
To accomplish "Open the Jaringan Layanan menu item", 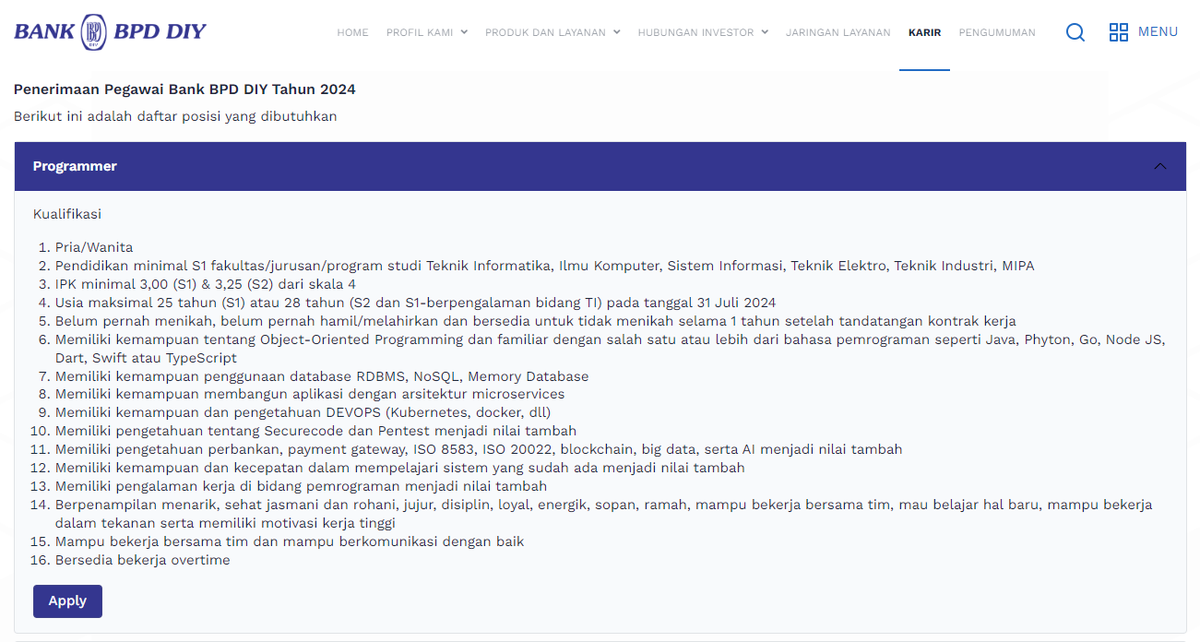I will coord(838,33).
